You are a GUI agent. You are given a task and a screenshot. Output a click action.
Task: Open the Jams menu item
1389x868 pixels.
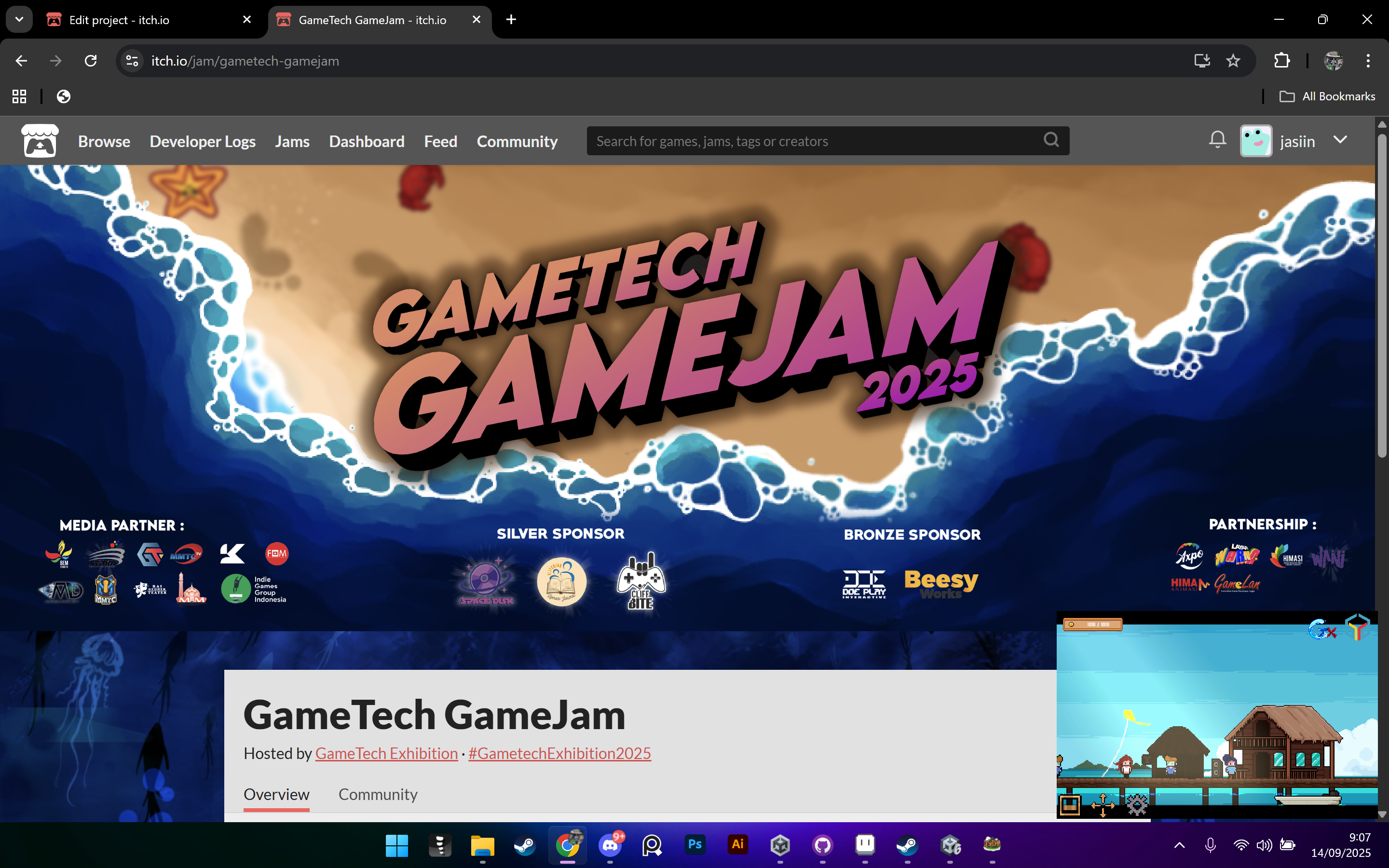click(292, 141)
